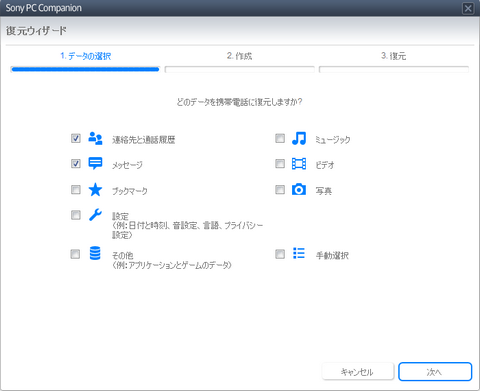Uncheck the メッセージ checkbox

[76, 164]
